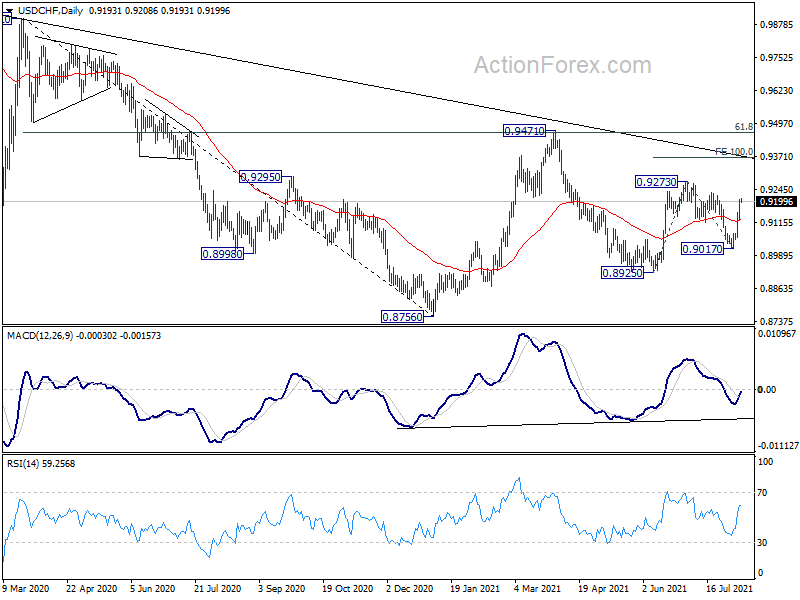Select the 0.92730 price label

tap(656, 182)
